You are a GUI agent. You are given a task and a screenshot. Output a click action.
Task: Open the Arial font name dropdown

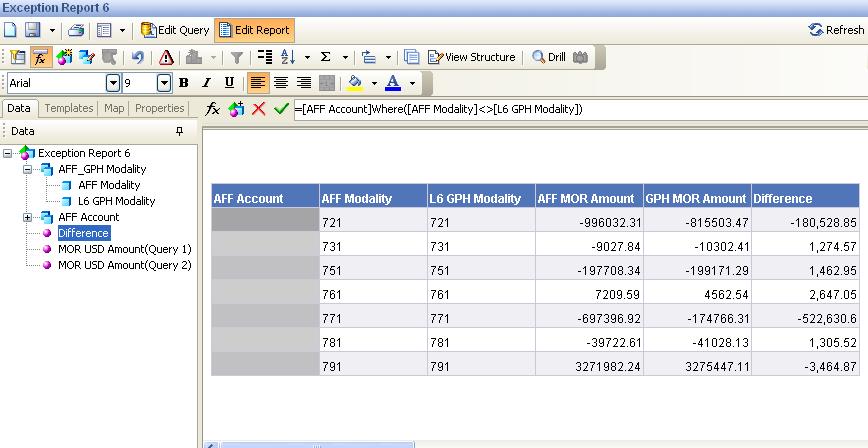(x=113, y=83)
